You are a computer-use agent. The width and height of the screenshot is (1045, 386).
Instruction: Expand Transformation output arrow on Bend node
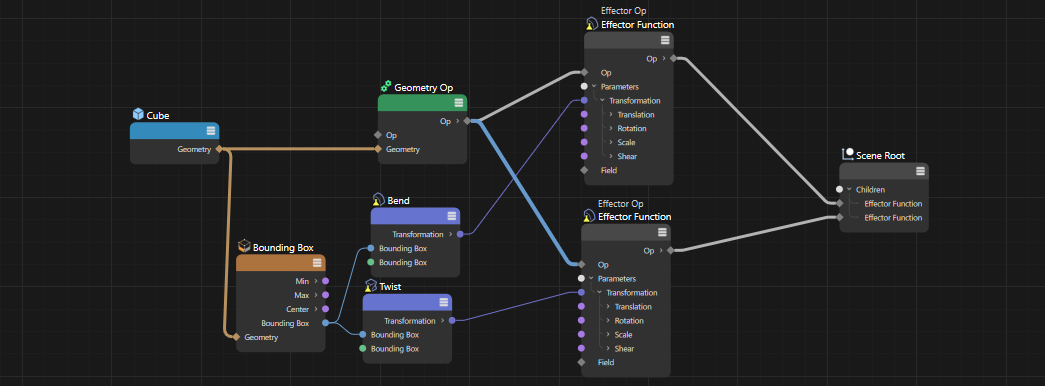click(451, 235)
